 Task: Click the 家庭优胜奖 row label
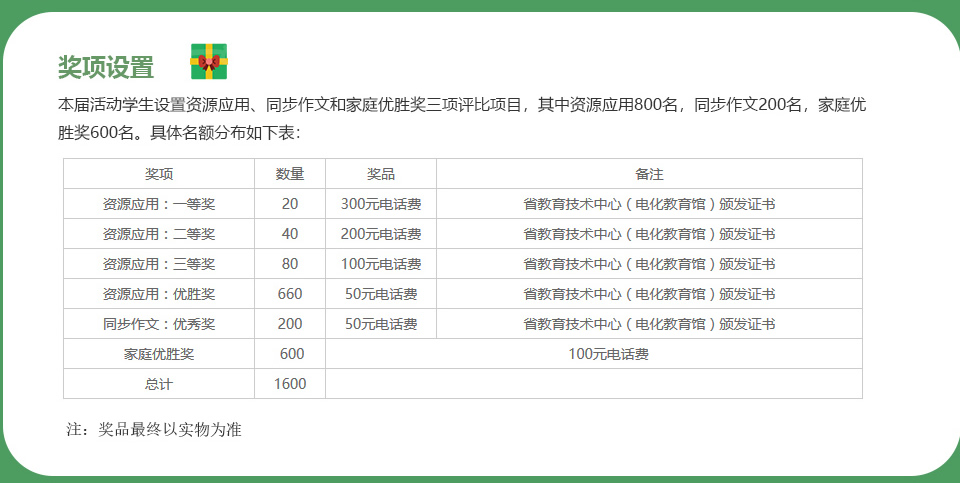159,354
